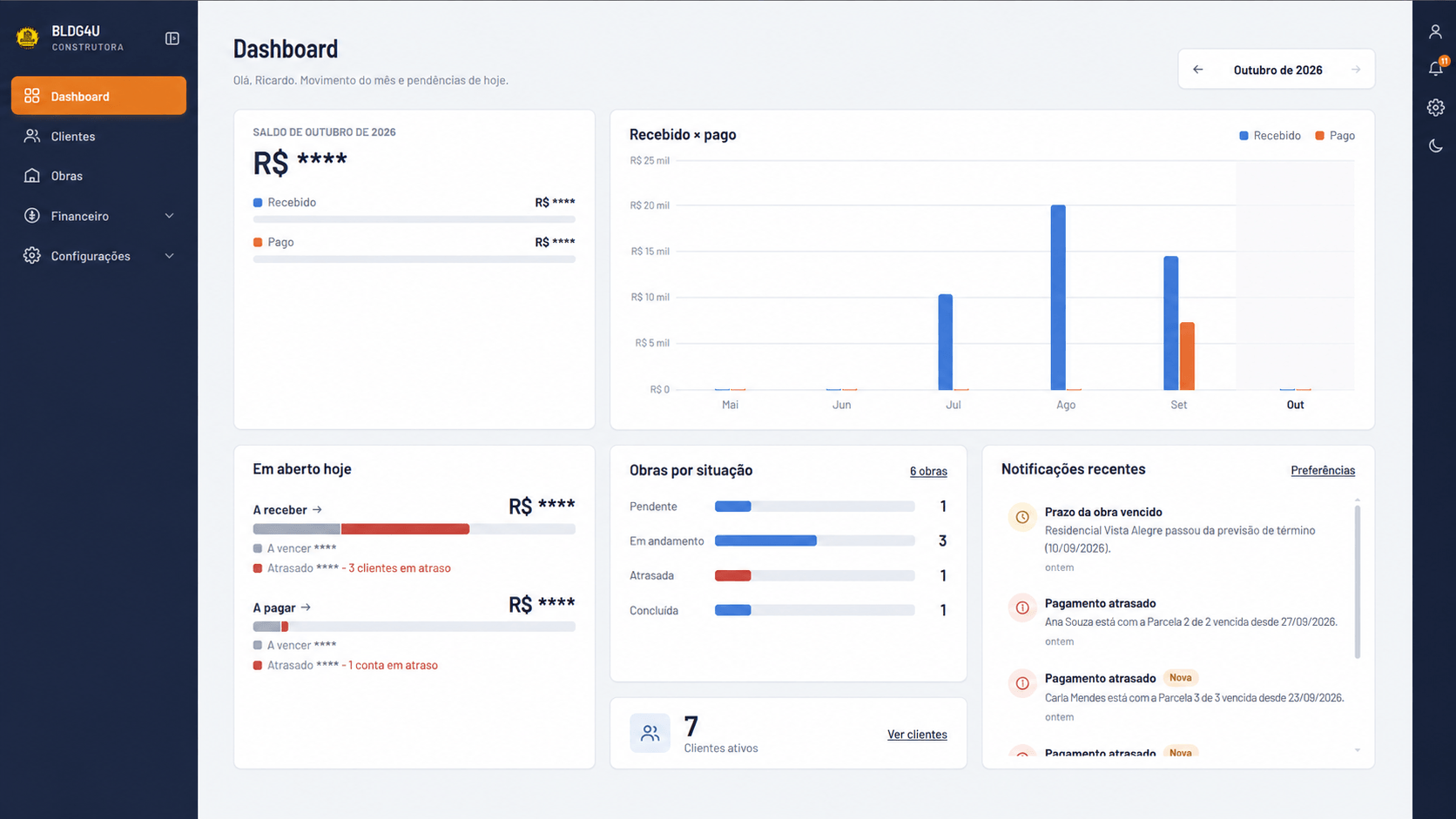Toggle dark mode with the moon icon
Image resolution: width=1456 pixels, height=819 pixels.
[x=1435, y=146]
